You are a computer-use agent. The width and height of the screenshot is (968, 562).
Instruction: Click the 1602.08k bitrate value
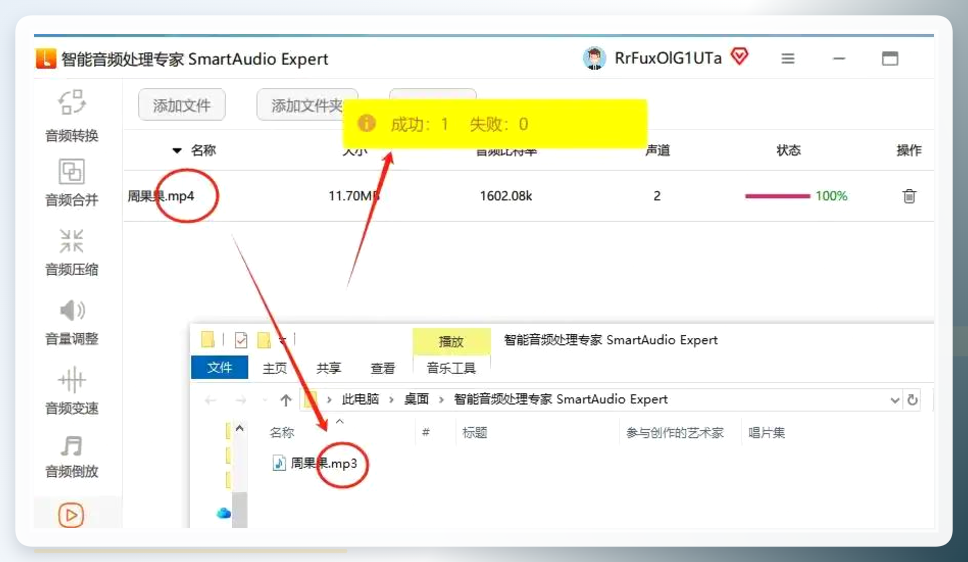[x=506, y=196]
